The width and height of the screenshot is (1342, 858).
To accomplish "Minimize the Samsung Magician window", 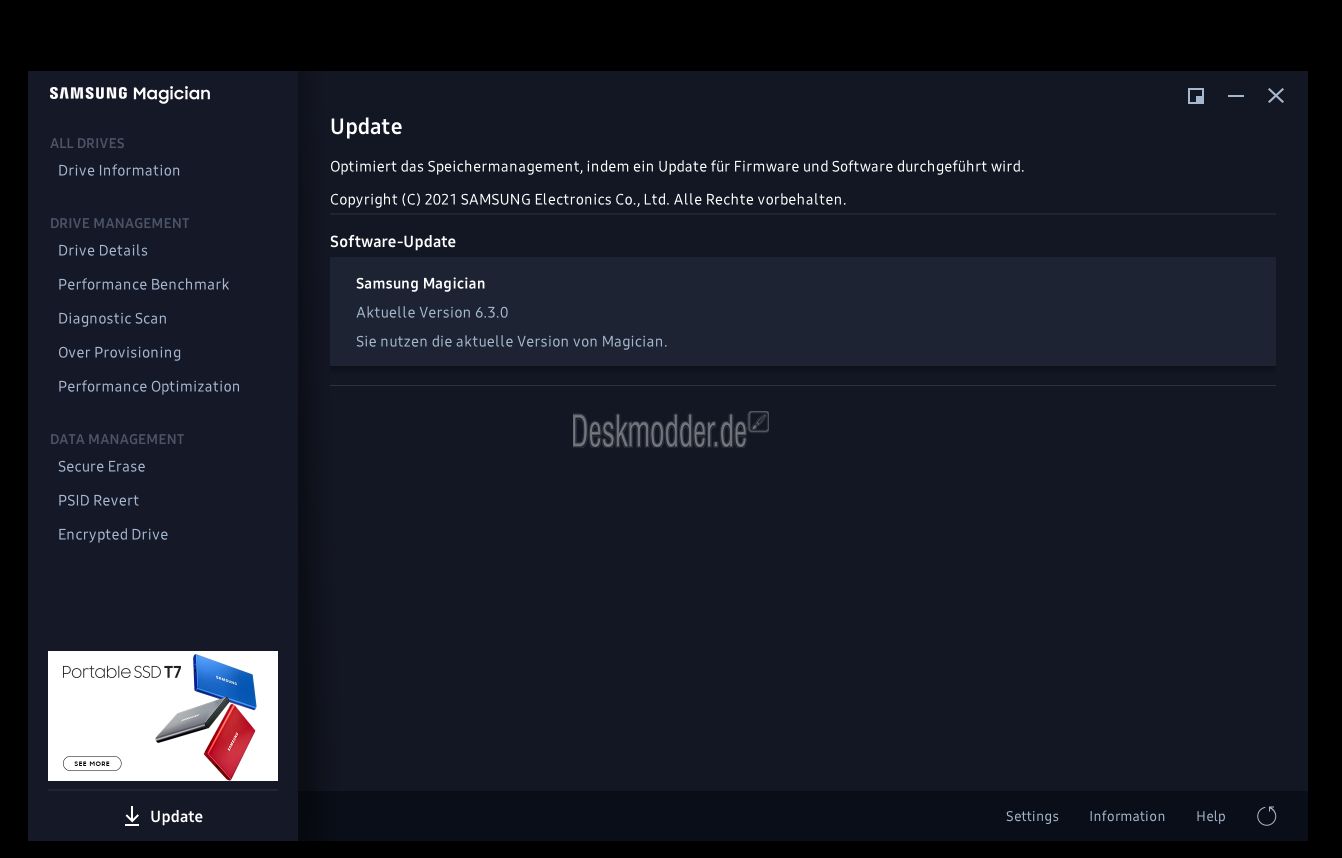I will pyautogui.click(x=1236, y=96).
